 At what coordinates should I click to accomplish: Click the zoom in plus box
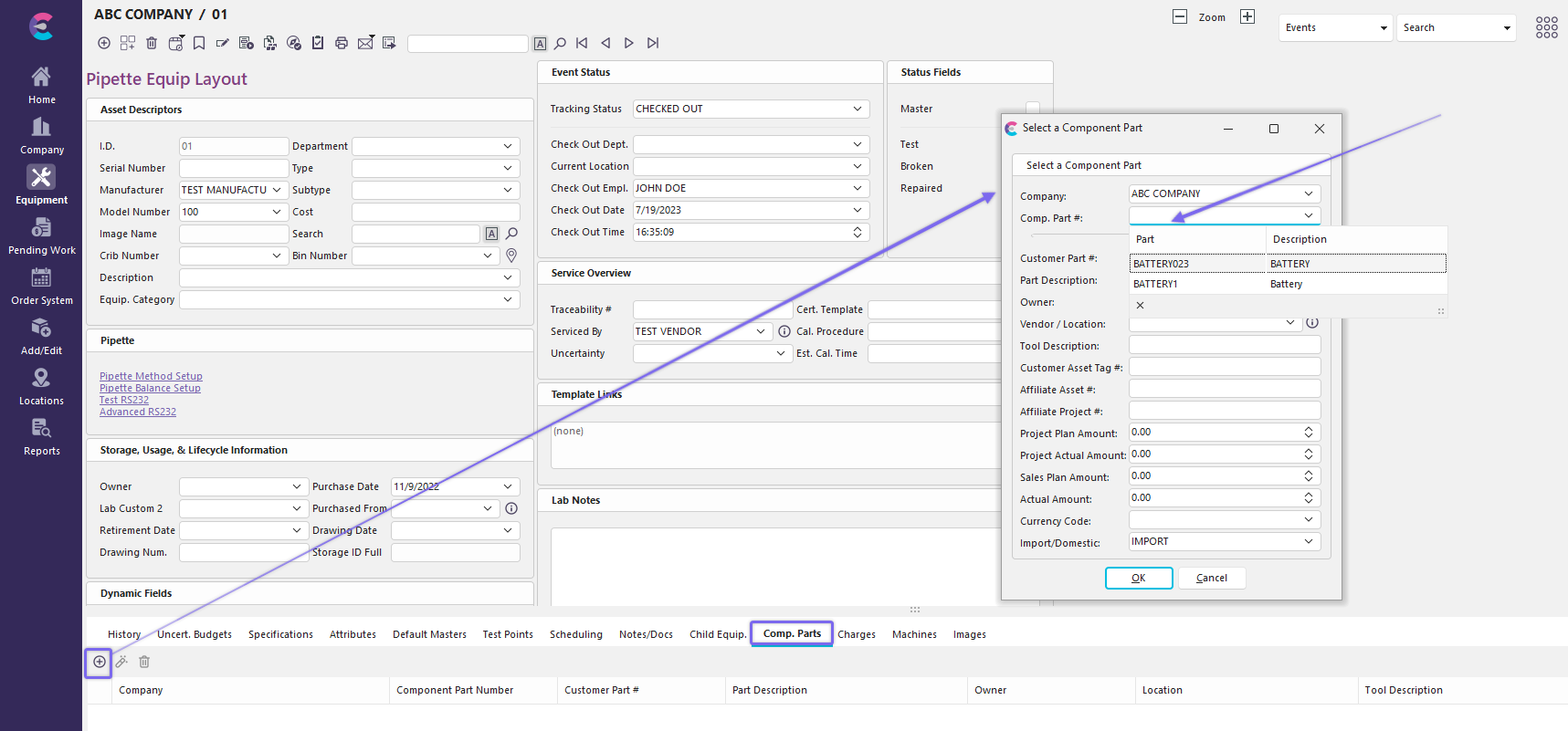(x=1247, y=16)
